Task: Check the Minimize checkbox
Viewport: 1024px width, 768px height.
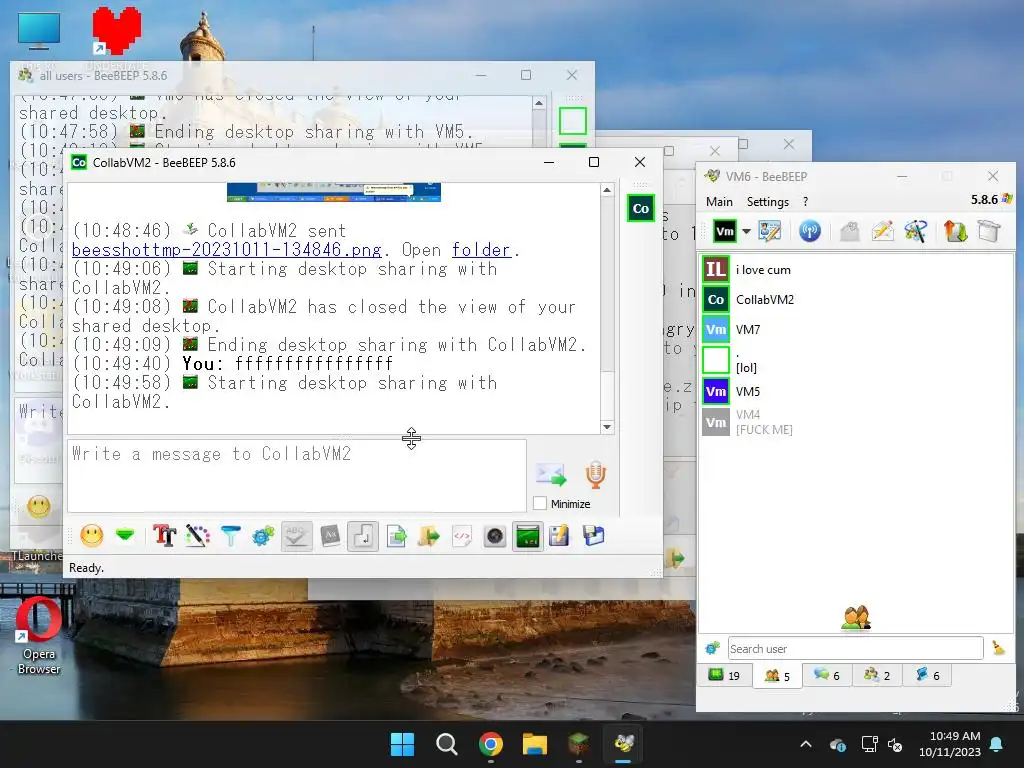Action: [x=540, y=504]
